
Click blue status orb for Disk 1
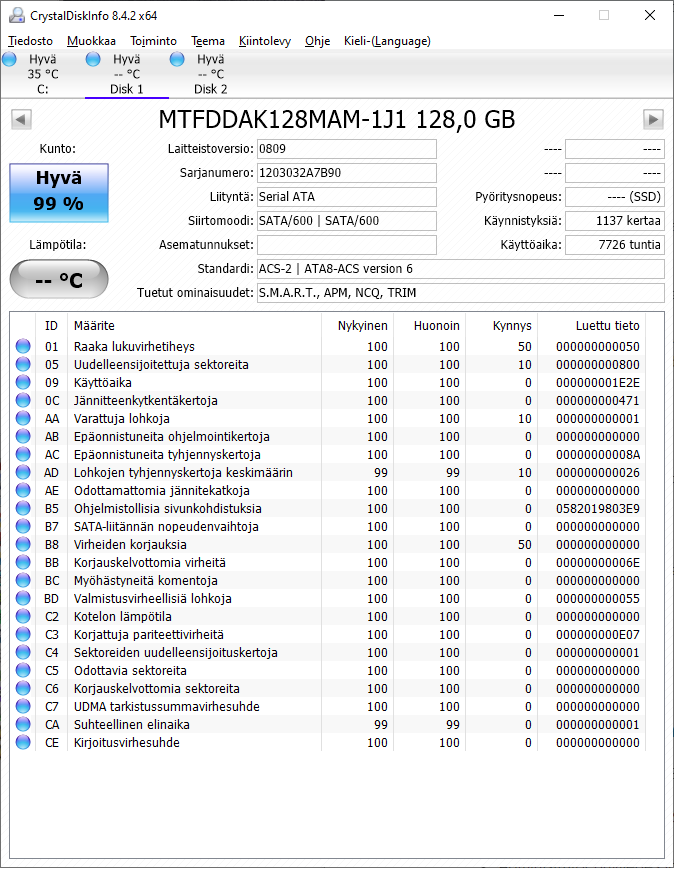93,59
